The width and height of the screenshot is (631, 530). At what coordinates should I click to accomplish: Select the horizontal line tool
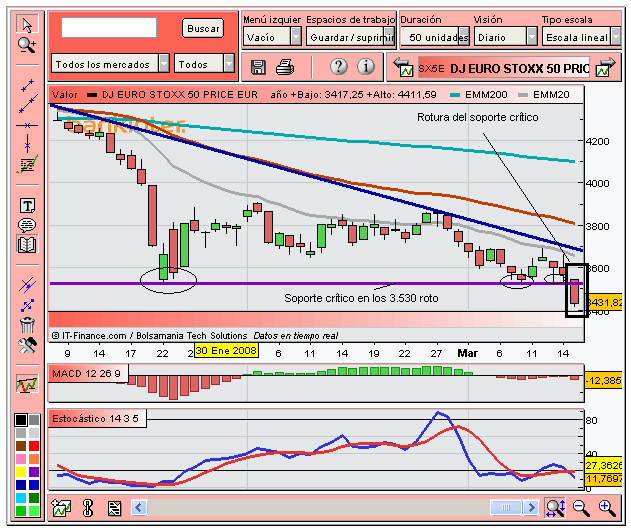[27, 126]
